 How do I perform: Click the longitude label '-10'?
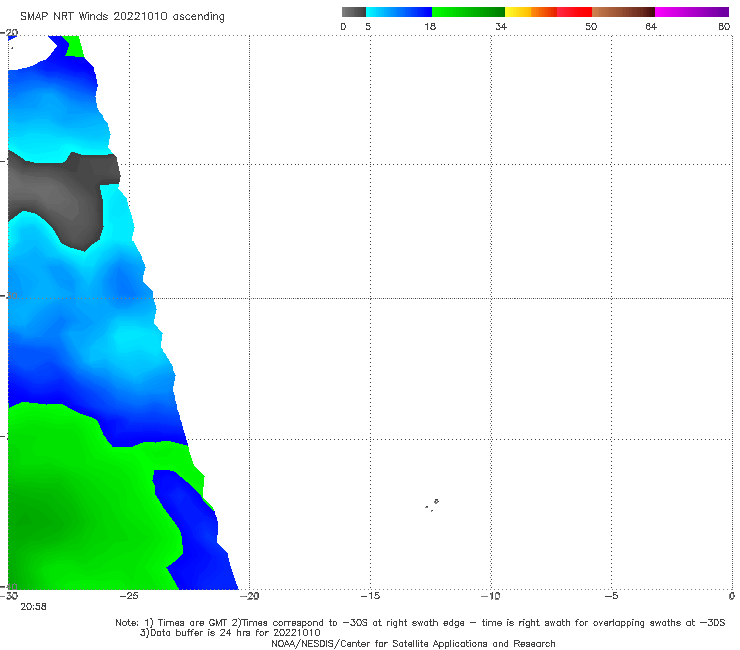coord(491,596)
